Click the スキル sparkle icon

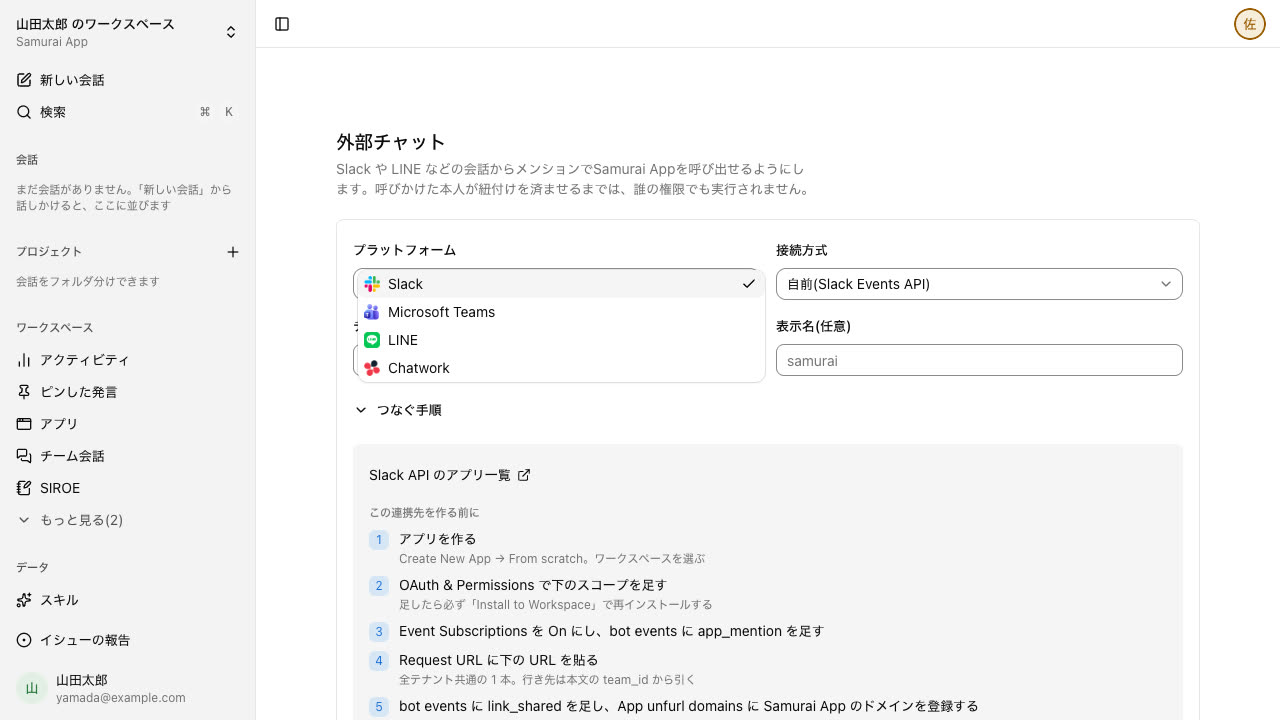pyautogui.click(x=24, y=600)
